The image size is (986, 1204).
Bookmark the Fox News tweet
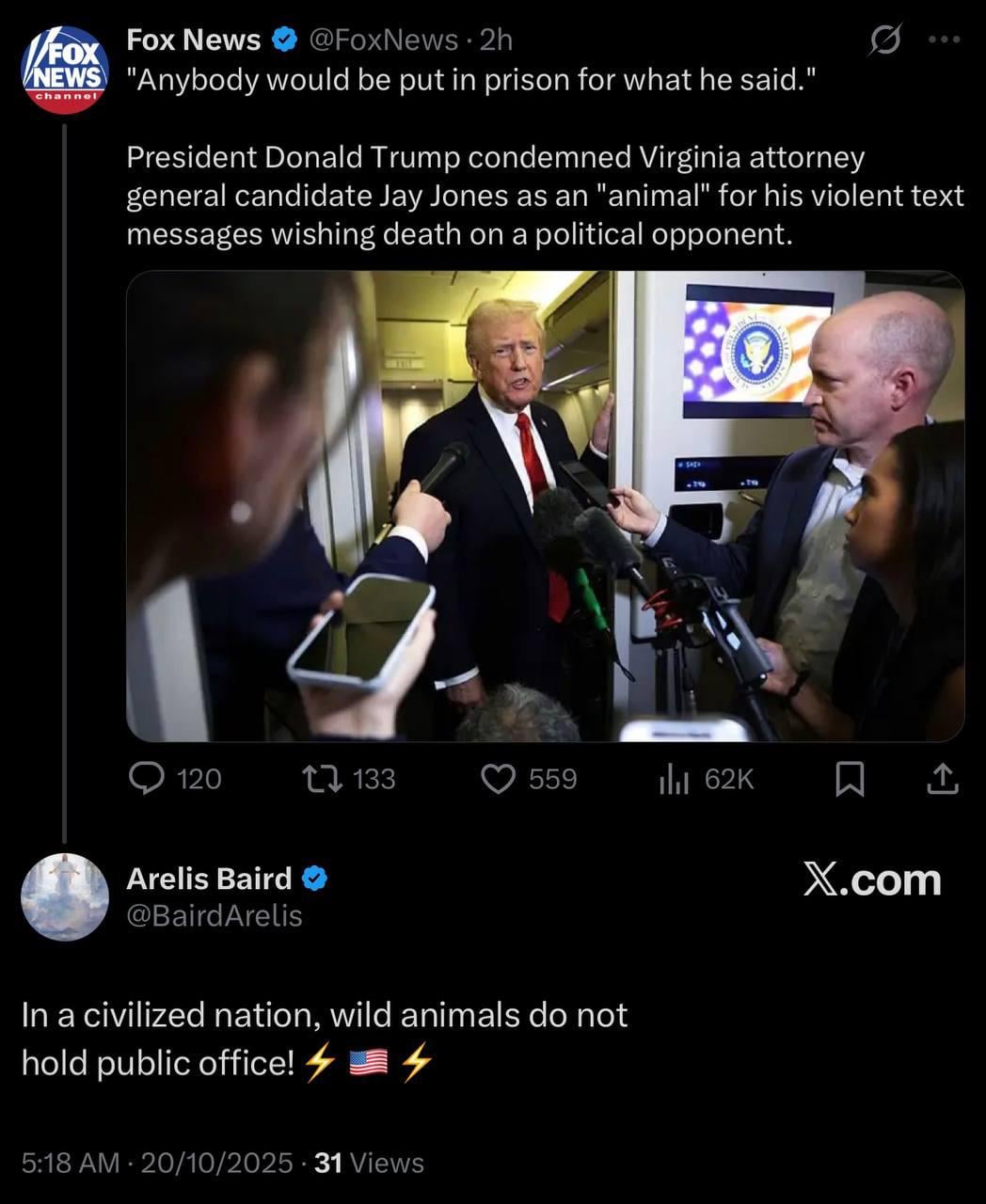850,779
